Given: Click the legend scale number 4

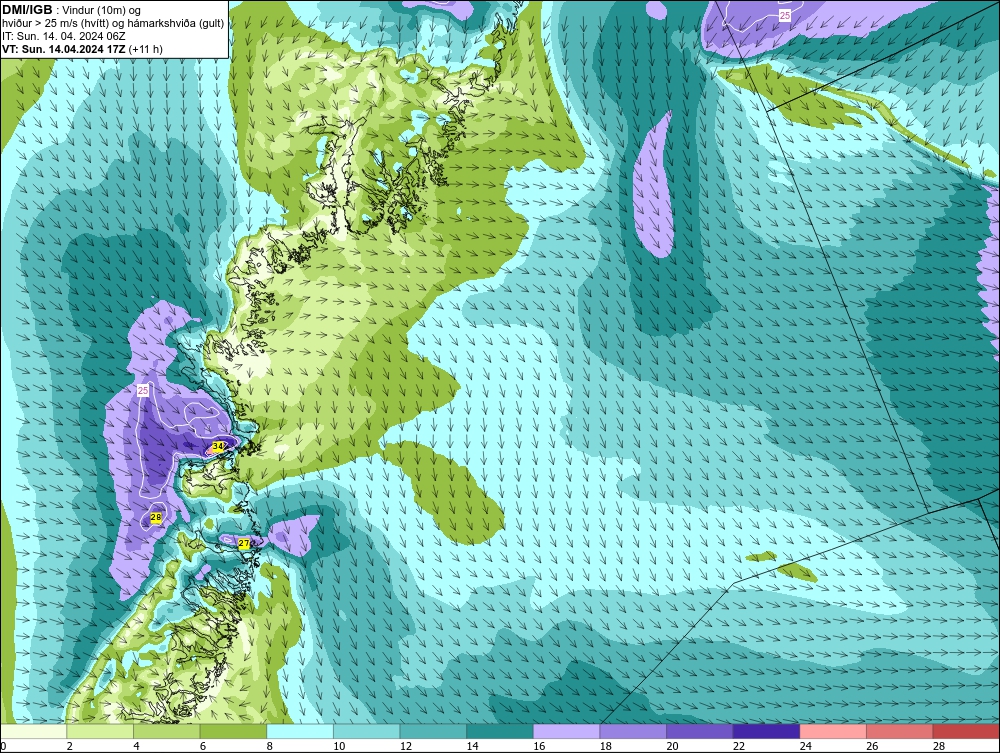Looking at the screenshot, I should tap(136, 746).
